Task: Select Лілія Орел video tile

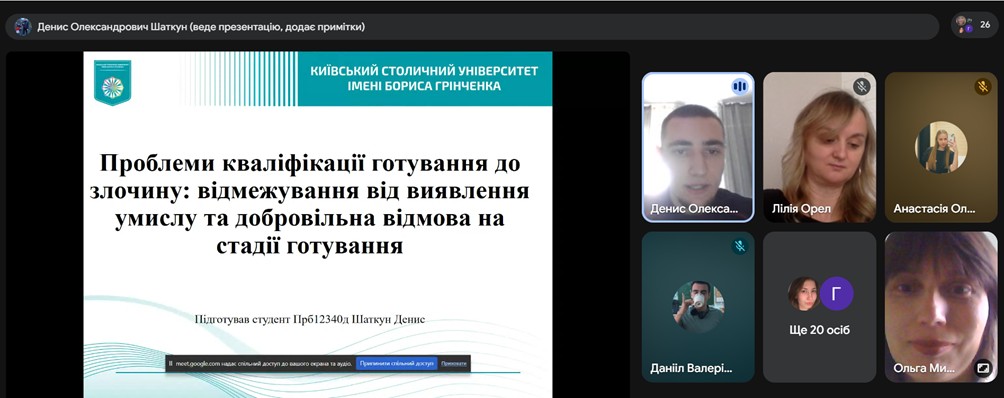Action: pos(820,147)
